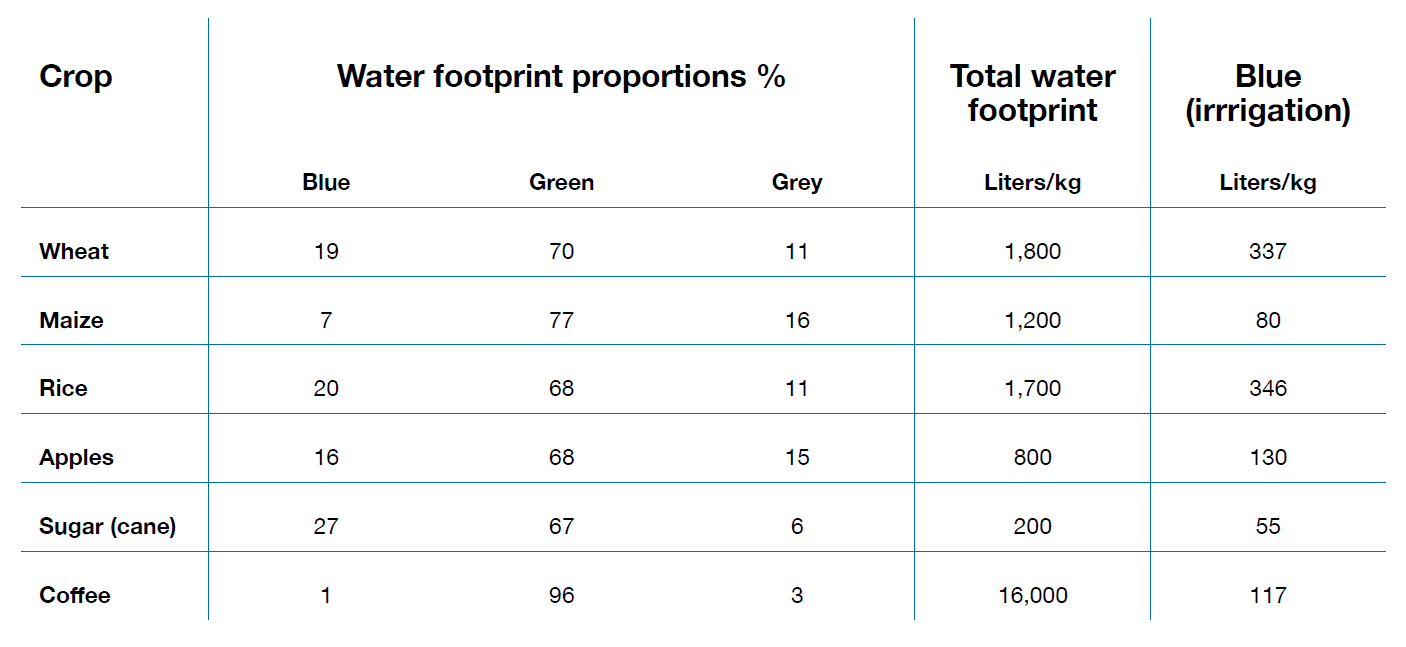Screen dimensions: 1406x647
Task: Select the Sugar (cane) row label
Action: click(x=107, y=527)
